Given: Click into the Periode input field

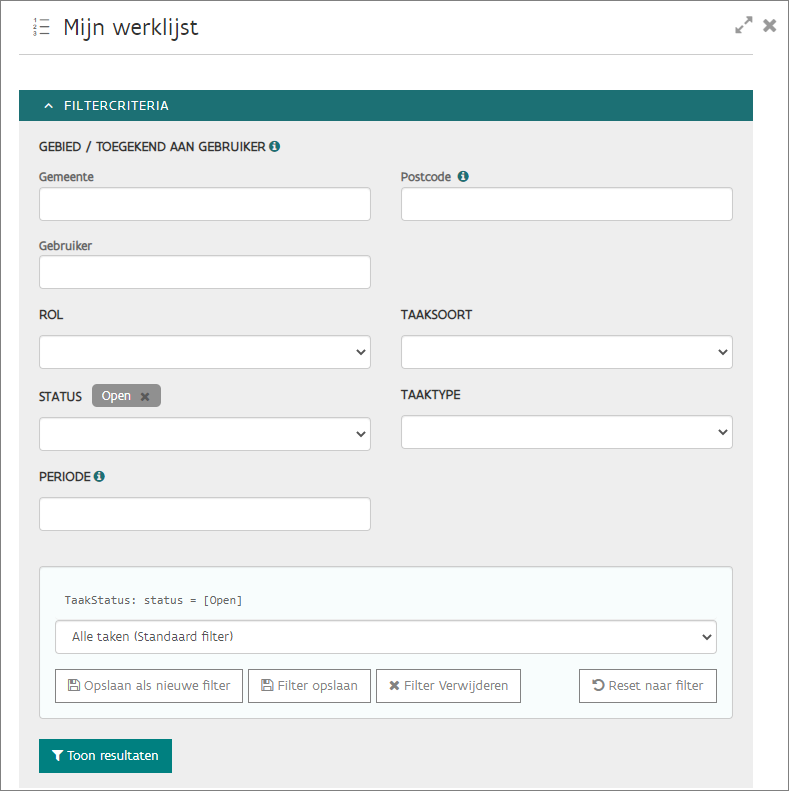Looking at the screenshot, I should (205, 514).
